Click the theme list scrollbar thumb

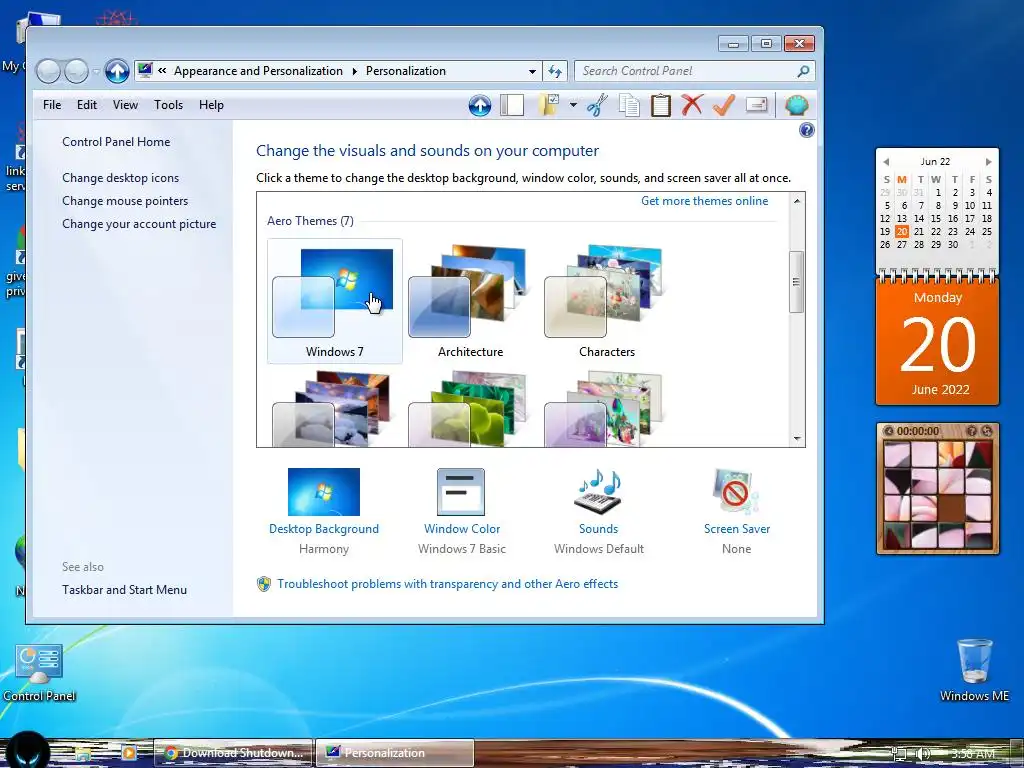click(x=797, y=281)
